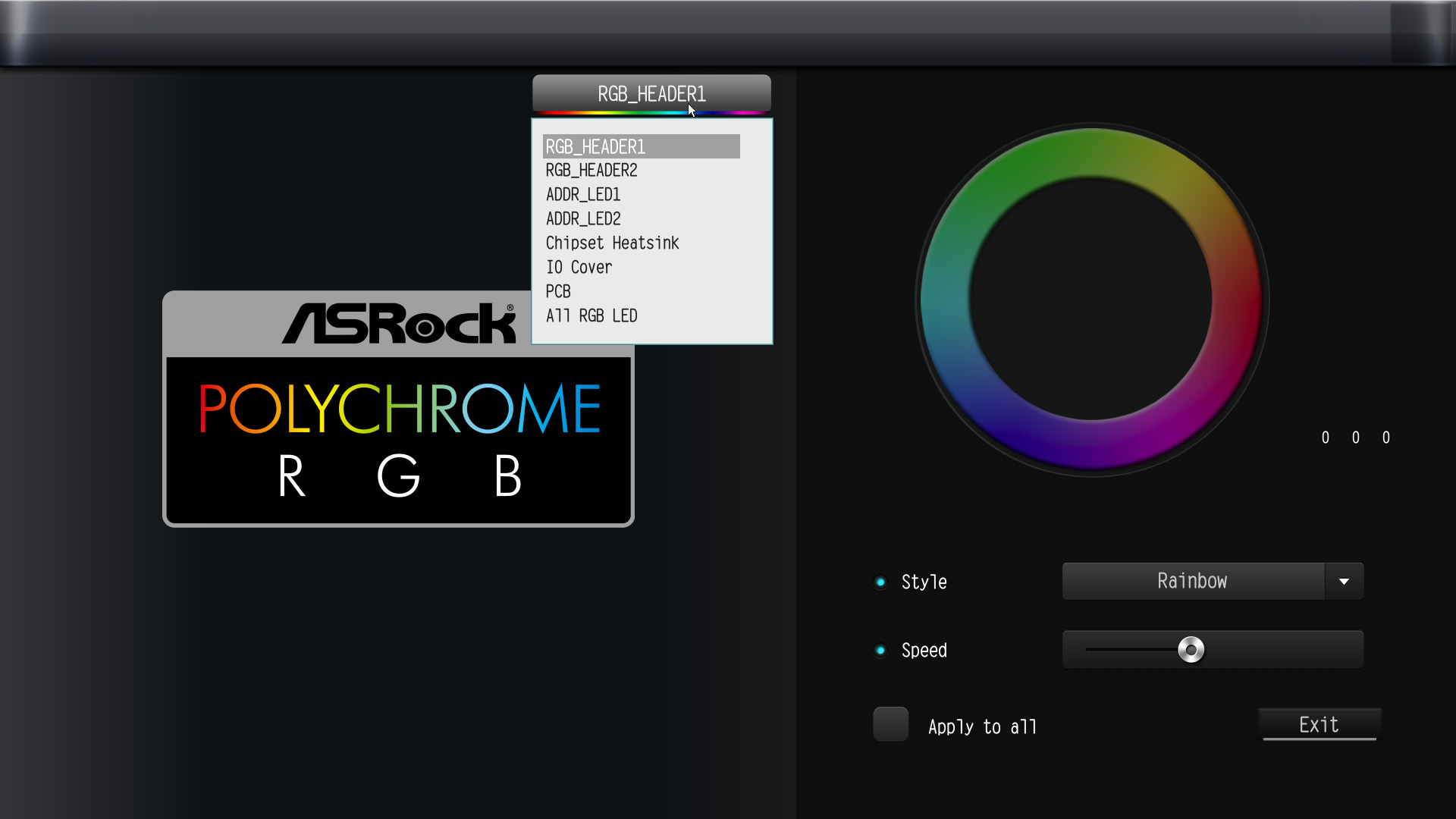
Task: Select ADDR_LED2 zone for configuration
Action: click(x=582, y=218)
